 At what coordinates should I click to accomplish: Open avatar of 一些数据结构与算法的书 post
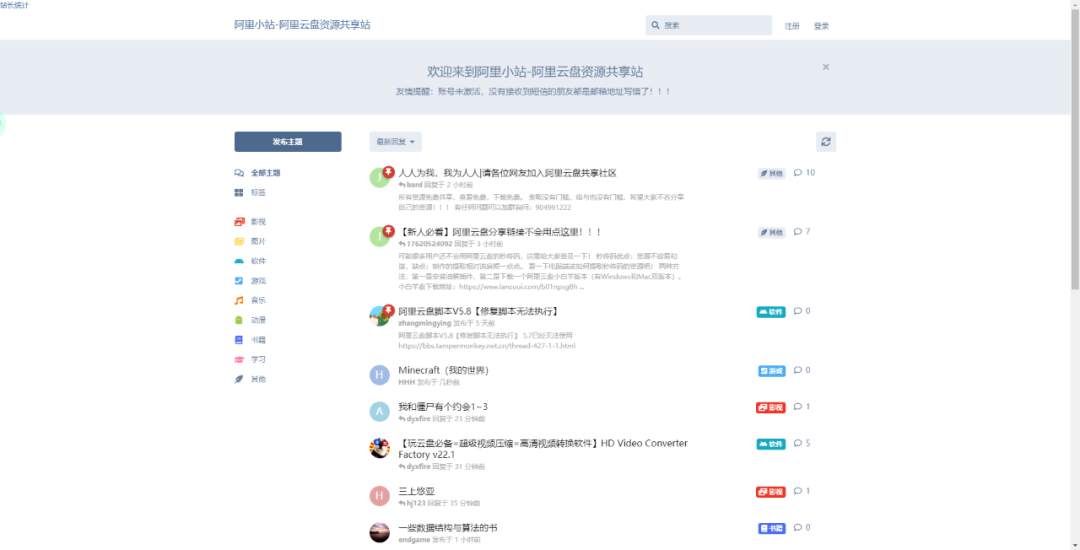point(380,533)
